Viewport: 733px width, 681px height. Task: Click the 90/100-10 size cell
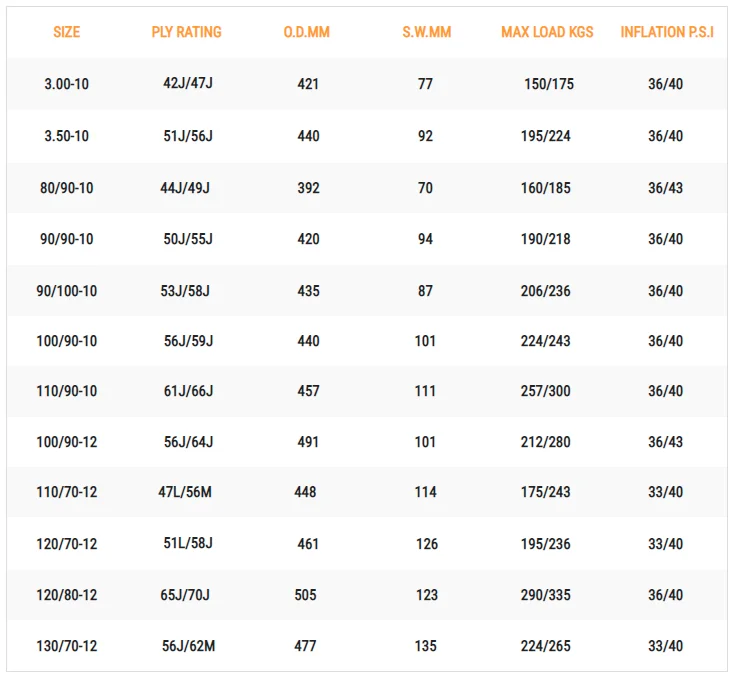[66, 291]
